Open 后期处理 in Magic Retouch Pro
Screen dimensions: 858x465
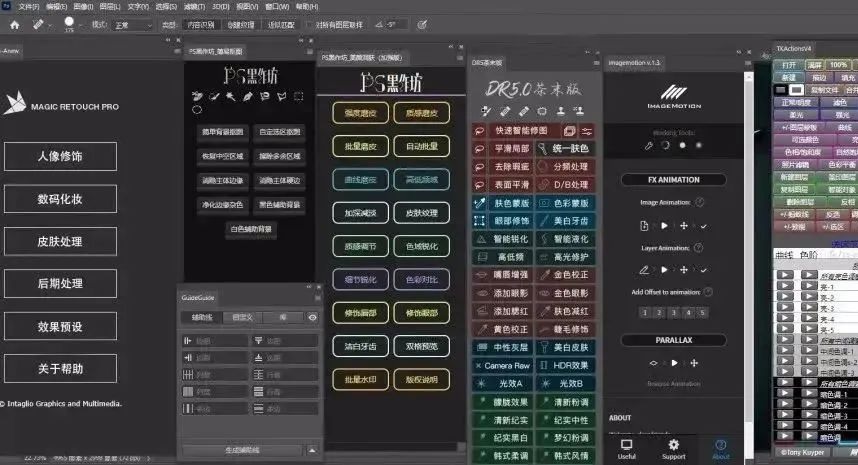60,283
